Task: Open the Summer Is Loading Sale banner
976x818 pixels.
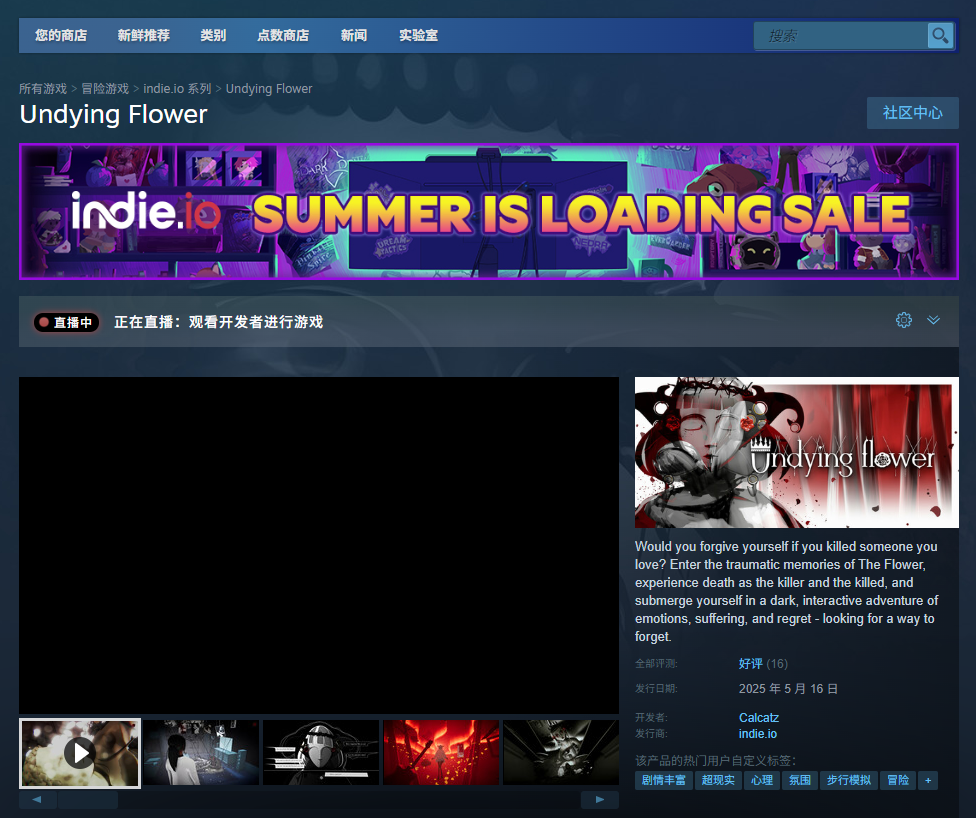Action: click(x=488, y=212)
